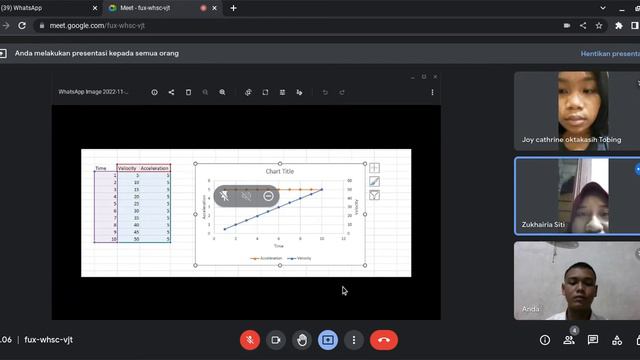Screen dimensions: 640x360
Task: Select Zukhairia Siti video tile
Action: point(577,196)
